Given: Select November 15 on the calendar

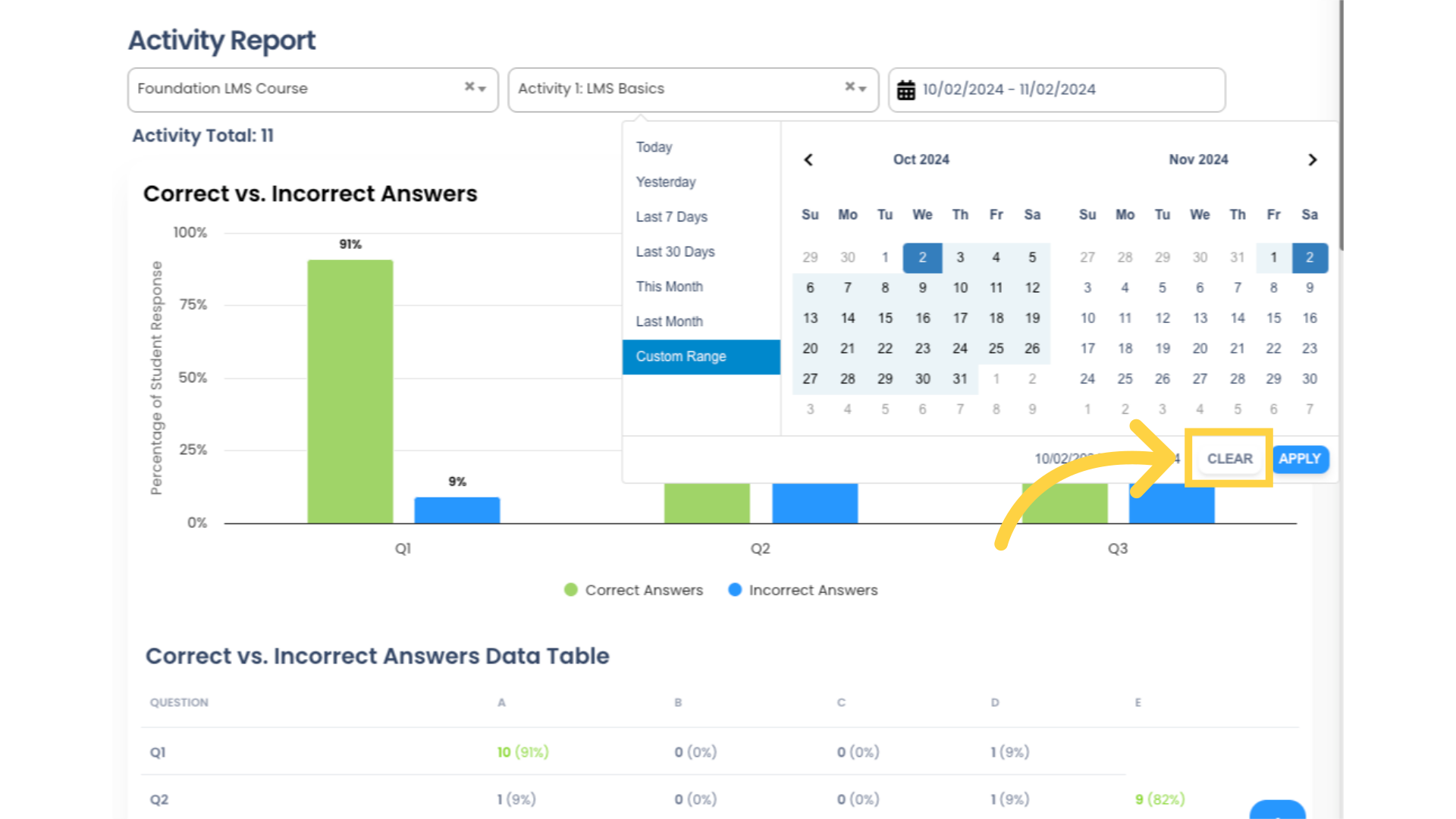Looking at the screenshot, I should click(x=1273, y=318).
